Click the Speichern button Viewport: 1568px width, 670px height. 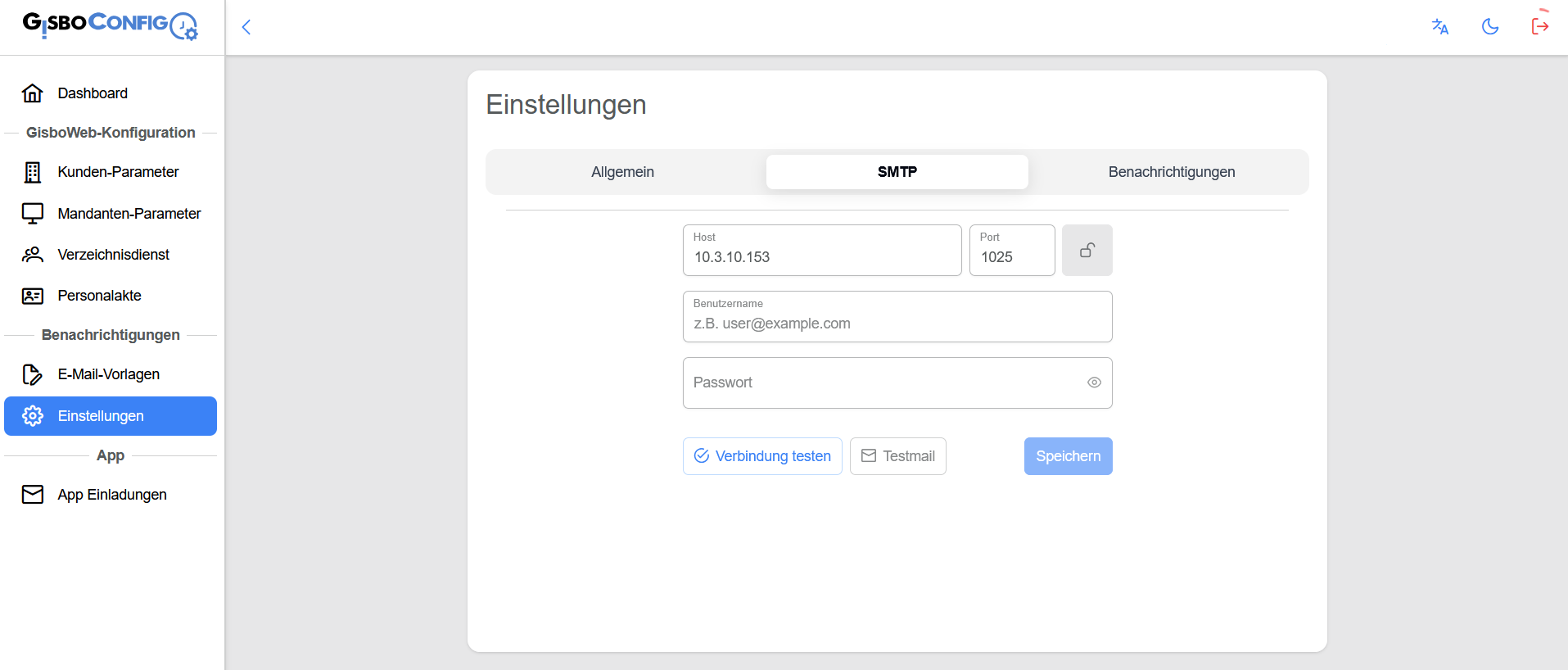(x=1069, y=456)
